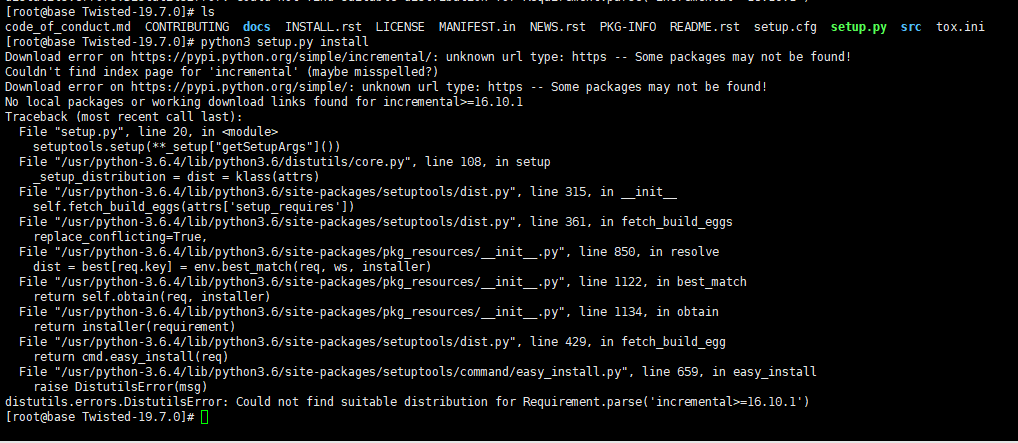
Task: Click MANIFEST.in file name
Action: pos(477,27)
